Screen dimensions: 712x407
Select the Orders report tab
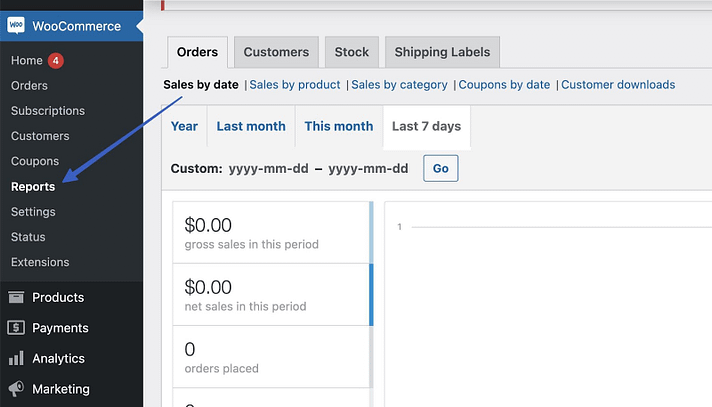click(197, 52)
